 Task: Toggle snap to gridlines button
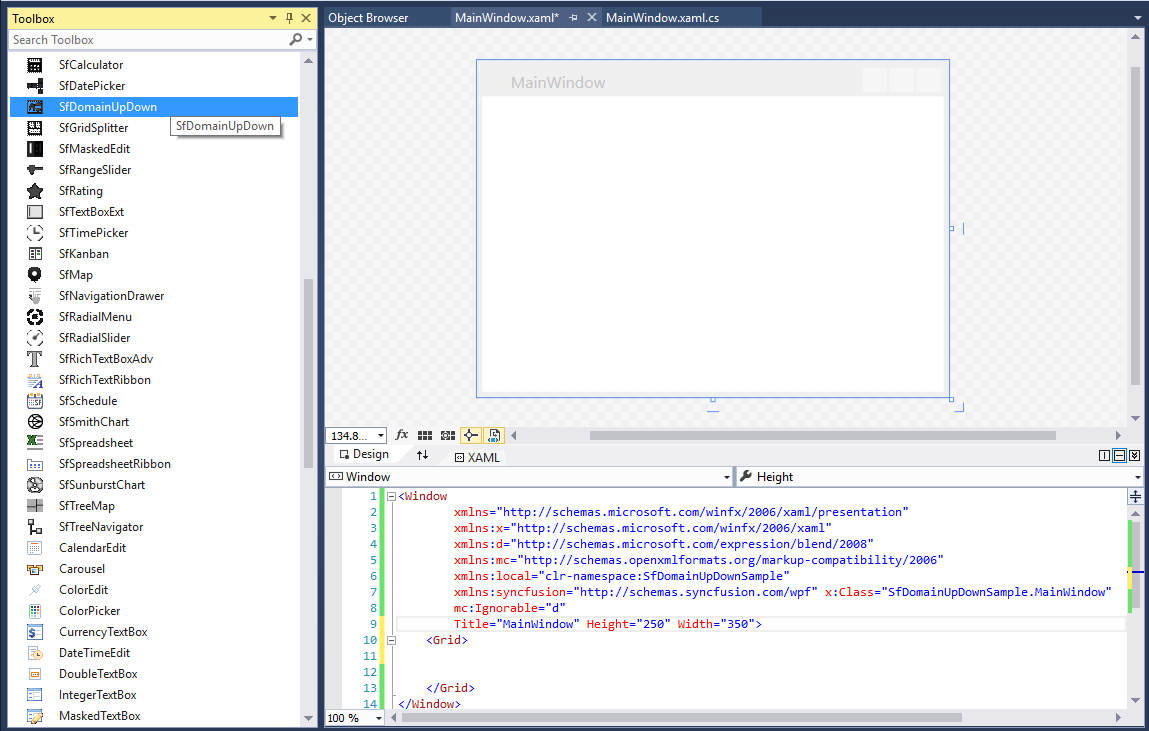[x=447, y=435]
